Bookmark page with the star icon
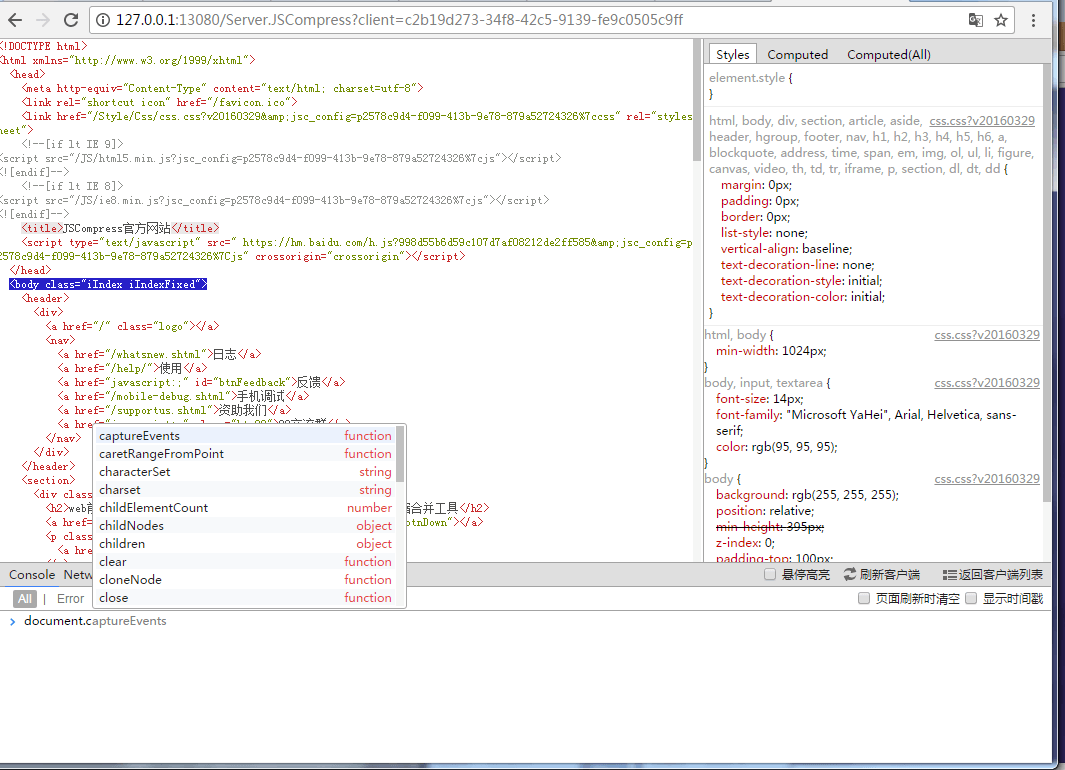 coord(1001,20)
